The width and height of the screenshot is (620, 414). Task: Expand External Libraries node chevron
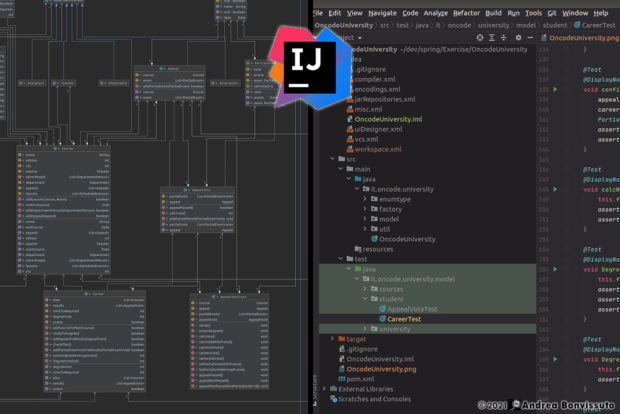tap(324, 389)
